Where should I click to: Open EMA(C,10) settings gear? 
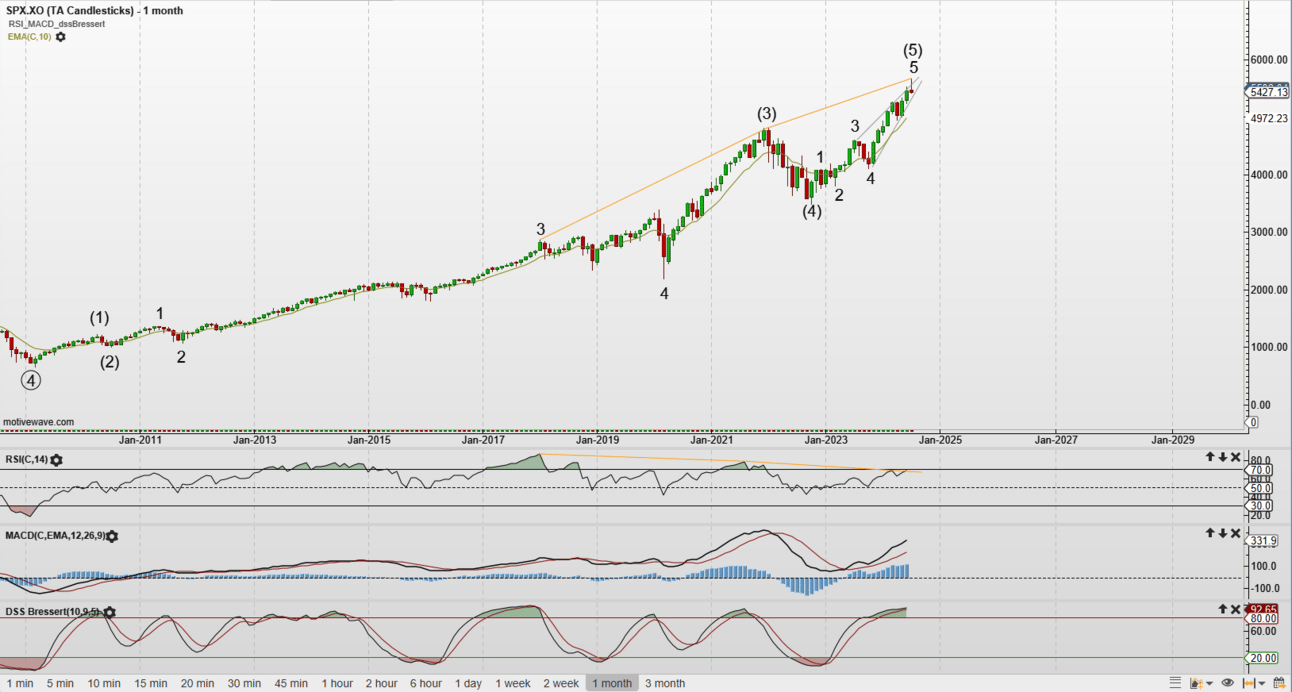tap(61, 37)
